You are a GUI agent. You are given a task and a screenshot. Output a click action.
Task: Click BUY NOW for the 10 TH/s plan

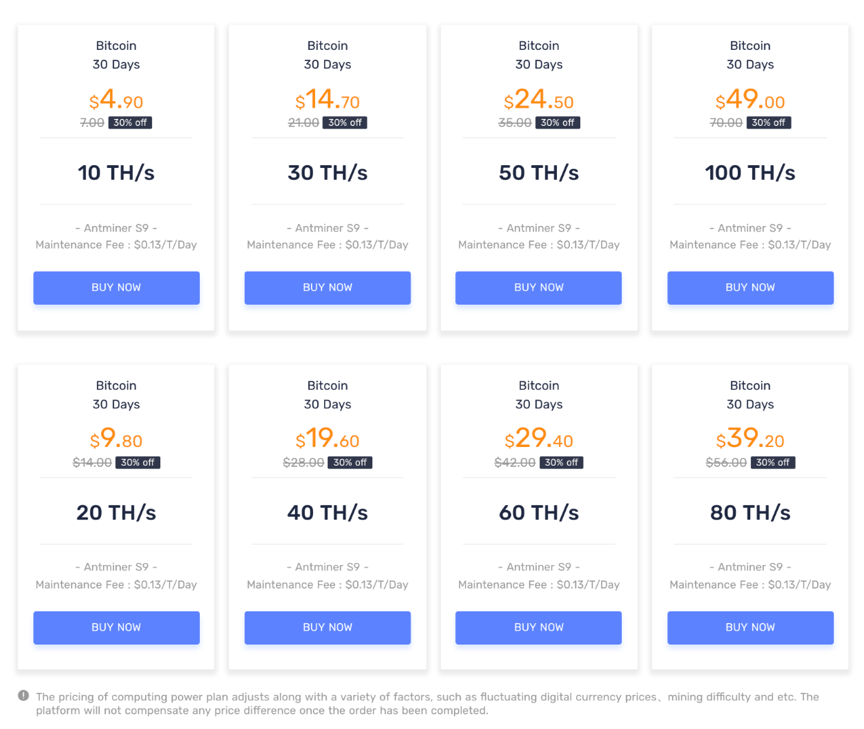[116, 288]
